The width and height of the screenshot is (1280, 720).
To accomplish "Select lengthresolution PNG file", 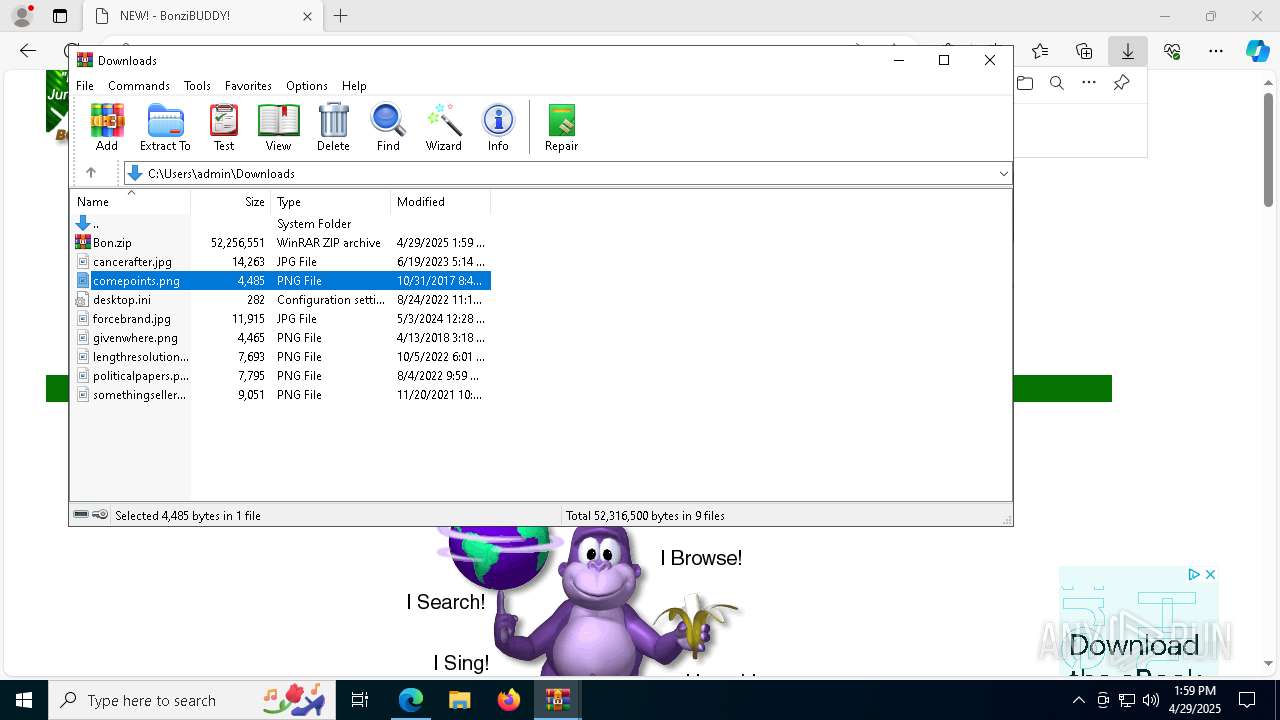I will coord(281,357).
